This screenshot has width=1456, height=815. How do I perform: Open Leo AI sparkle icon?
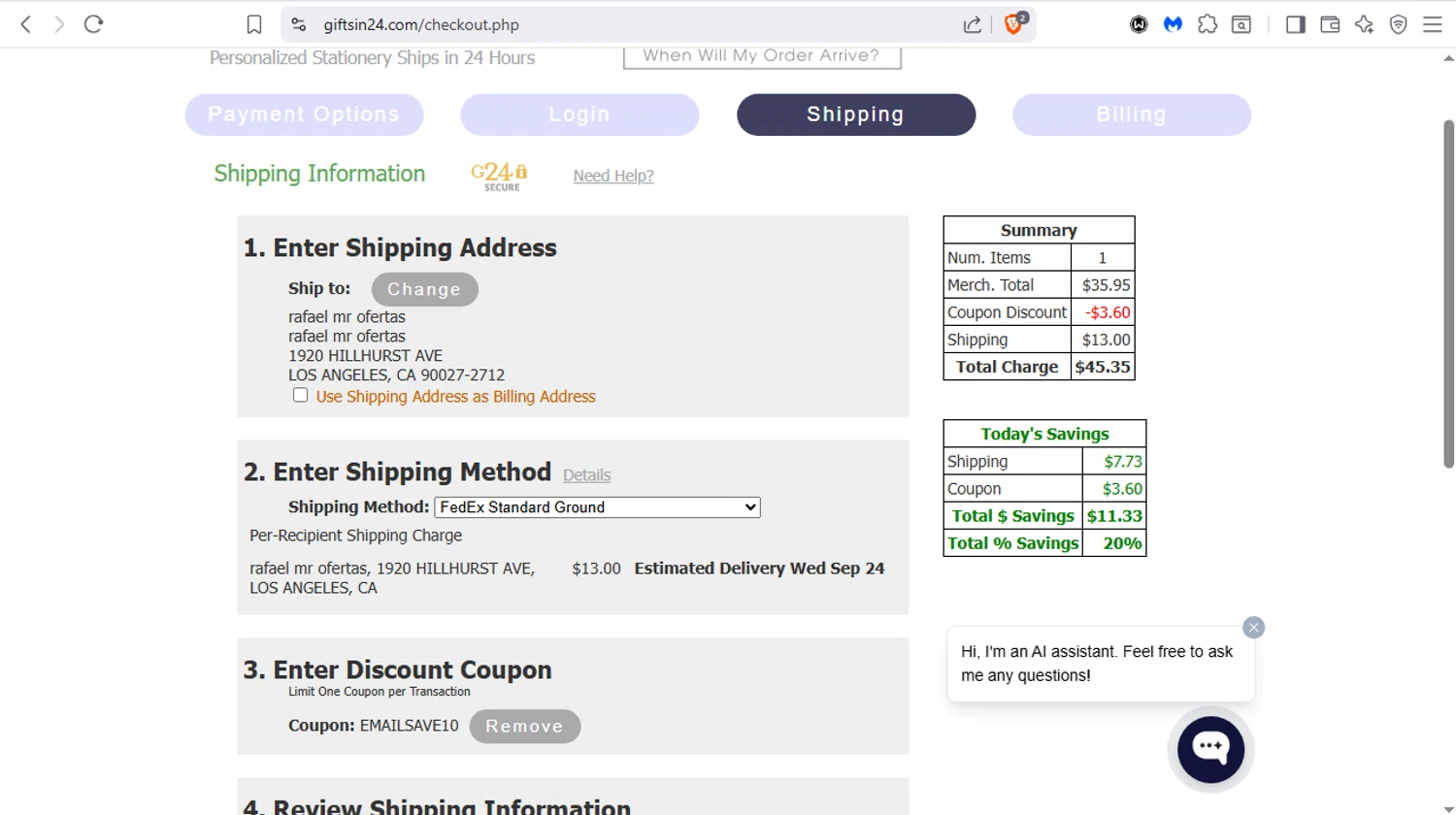tap(1364, 24)
